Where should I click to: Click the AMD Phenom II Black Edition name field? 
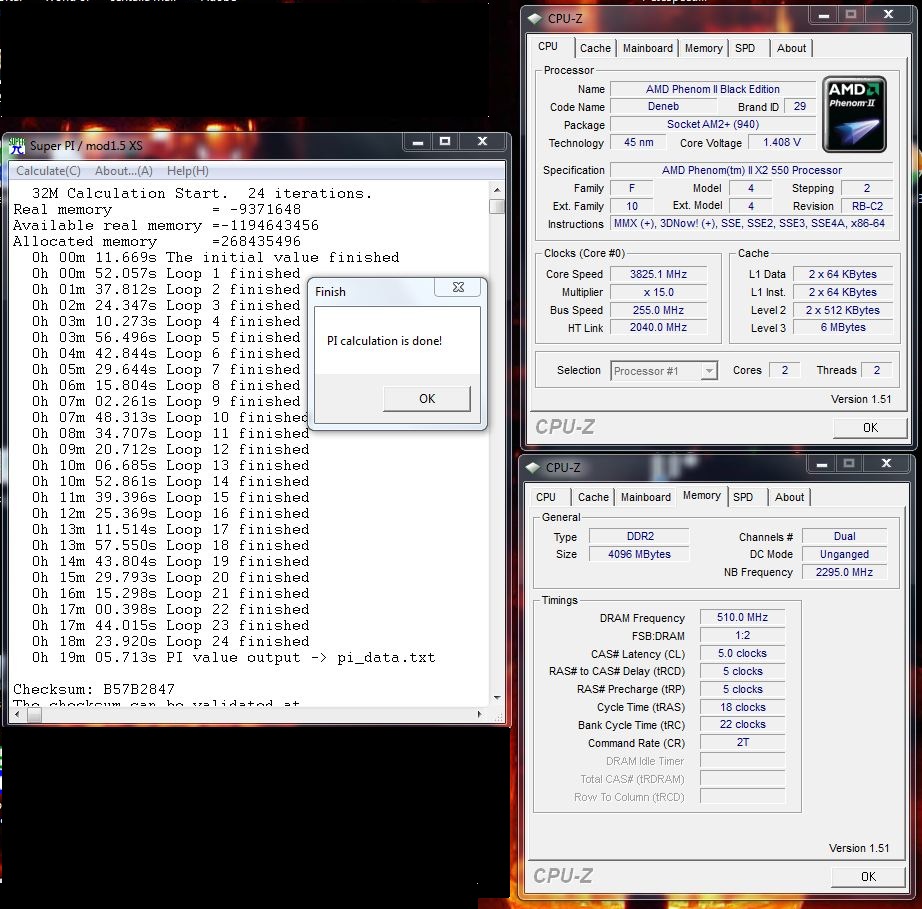(713, 89)
